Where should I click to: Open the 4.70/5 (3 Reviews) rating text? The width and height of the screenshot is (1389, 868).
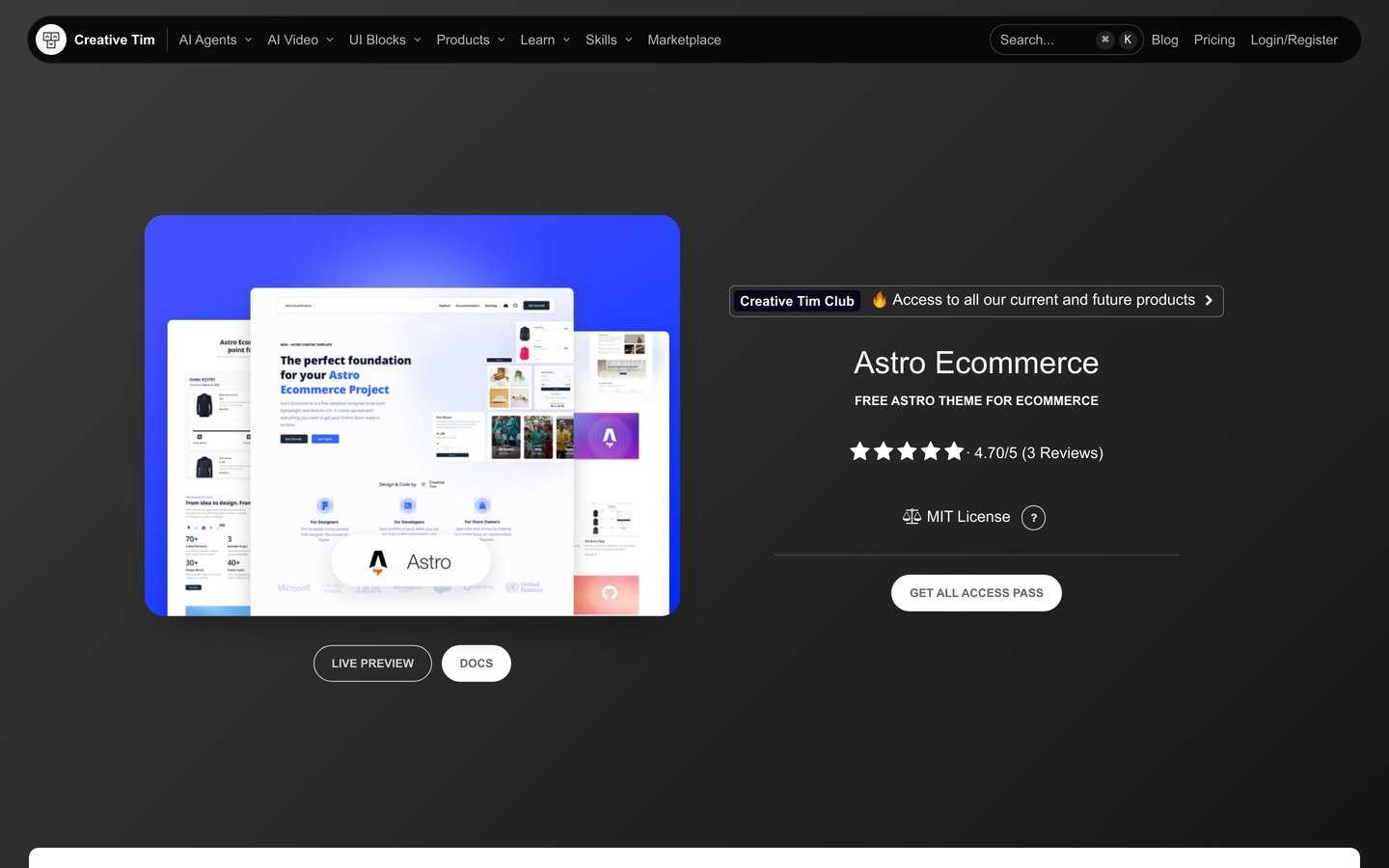coord(1039,453)
